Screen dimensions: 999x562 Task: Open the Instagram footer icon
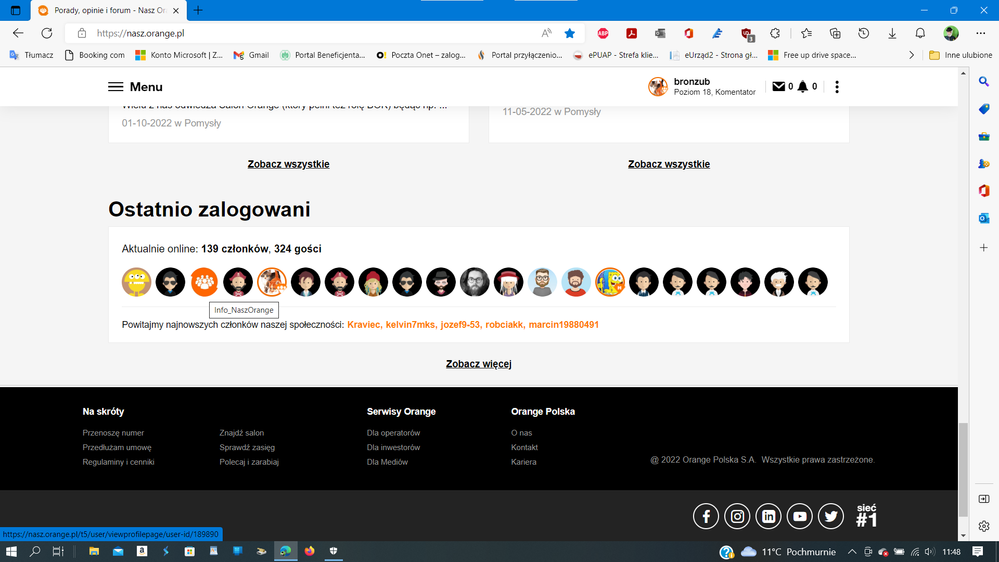point(737,516)
